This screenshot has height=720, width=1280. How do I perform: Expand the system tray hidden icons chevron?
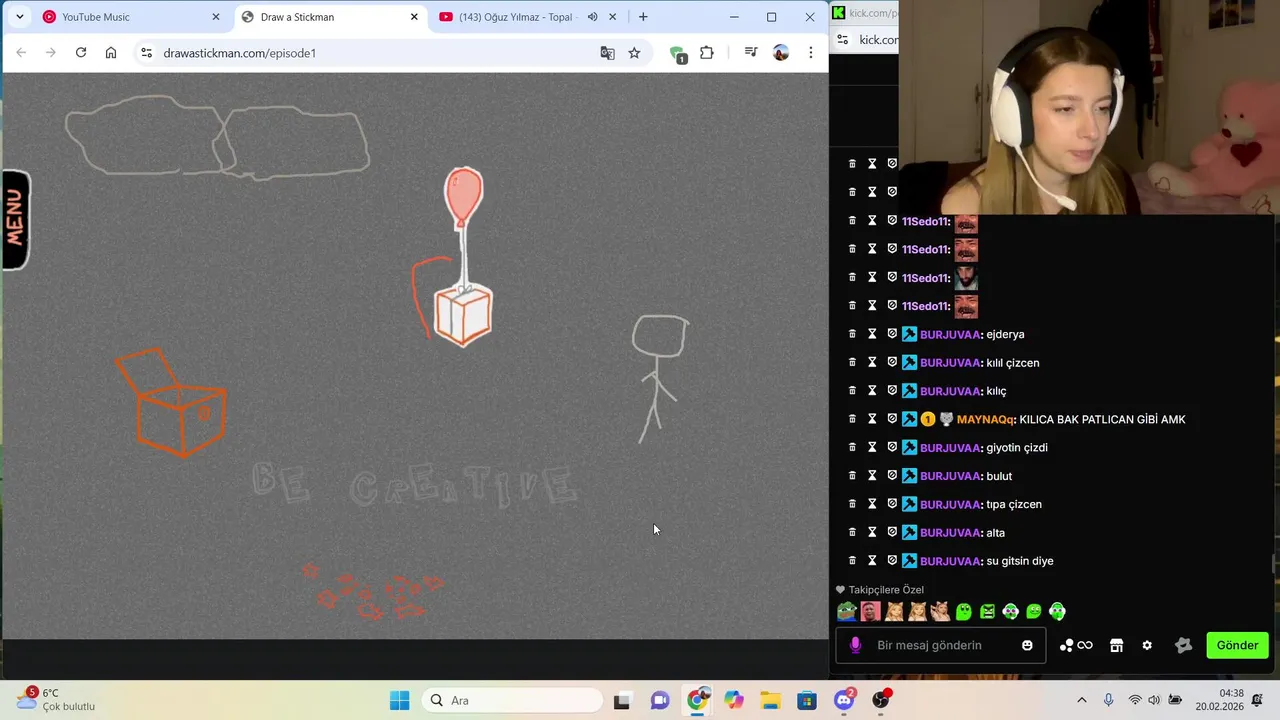1081,700
